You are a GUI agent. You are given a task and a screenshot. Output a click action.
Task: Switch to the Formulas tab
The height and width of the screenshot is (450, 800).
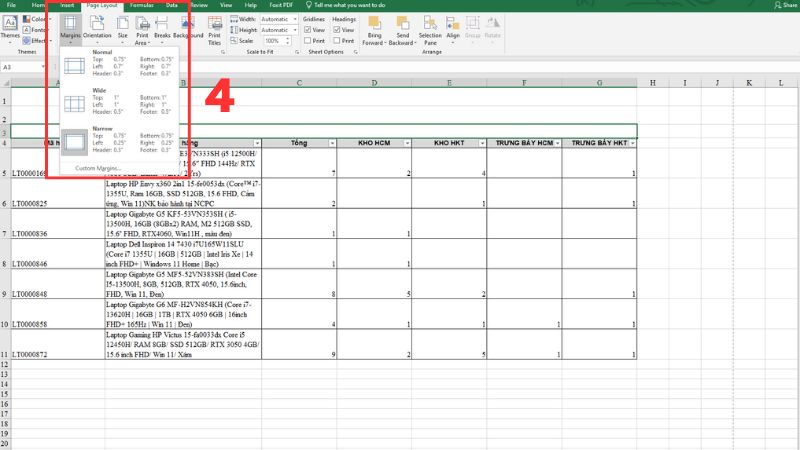coord(141,5)
